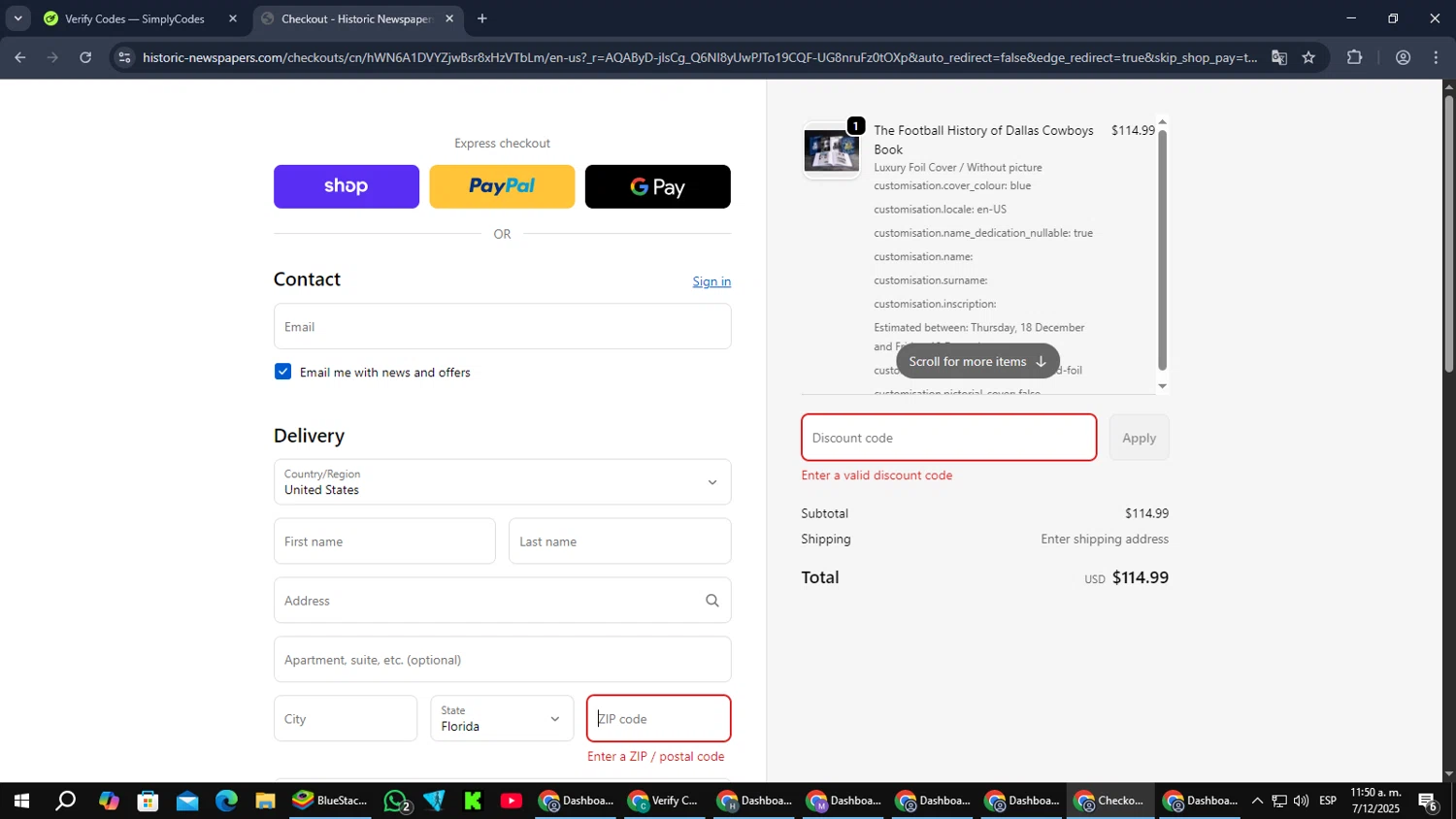The width and height of the screenshot is (1456, 819).
Task: Open Microsoft Store from taskbar
Action: tap(148, 802)
